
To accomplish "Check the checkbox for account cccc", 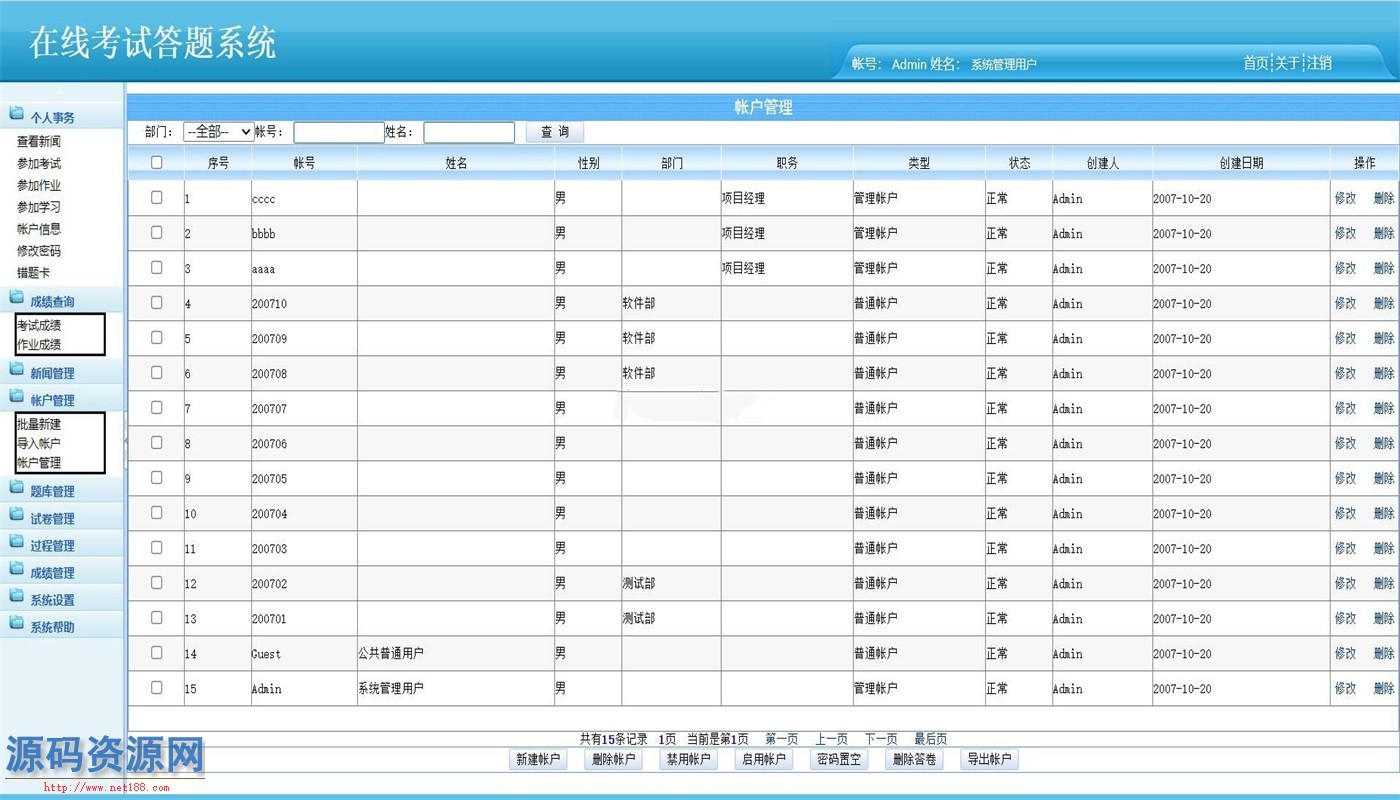I will click(x=156, y=198).
